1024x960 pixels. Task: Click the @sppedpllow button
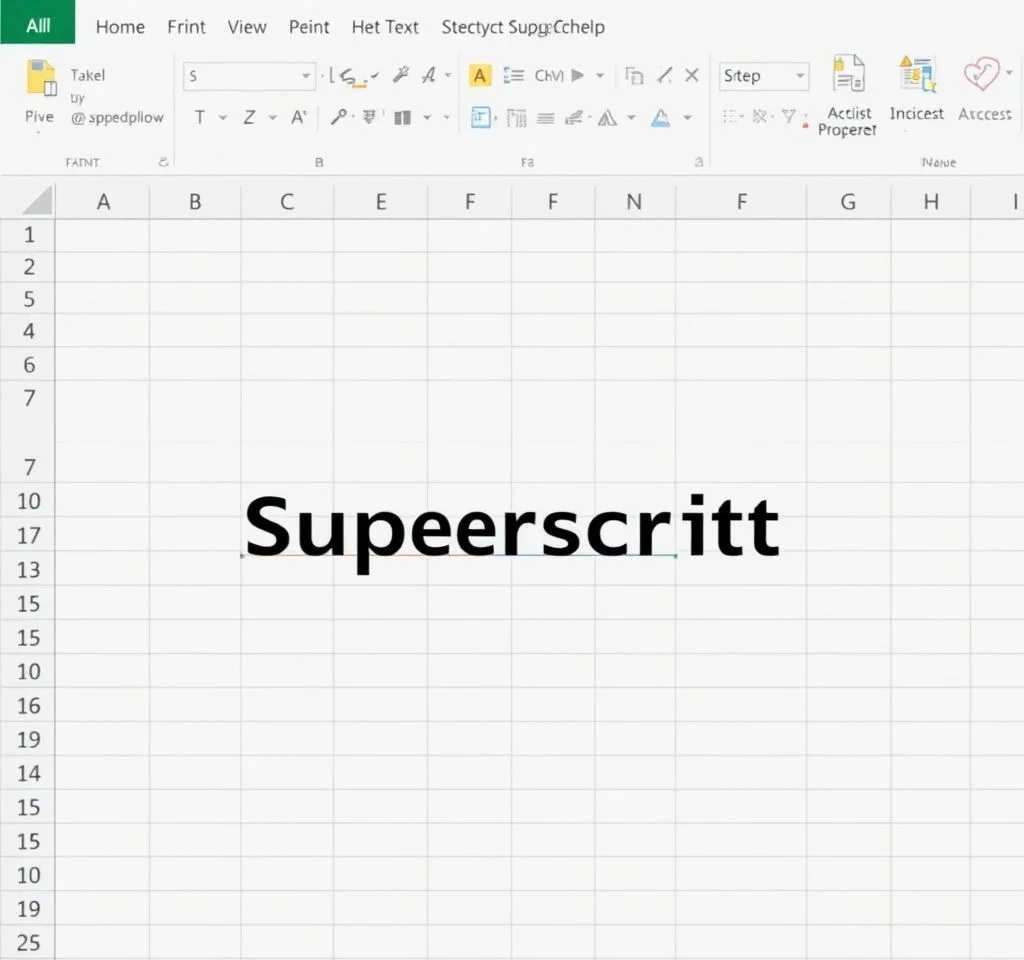(x=117, y=118)
